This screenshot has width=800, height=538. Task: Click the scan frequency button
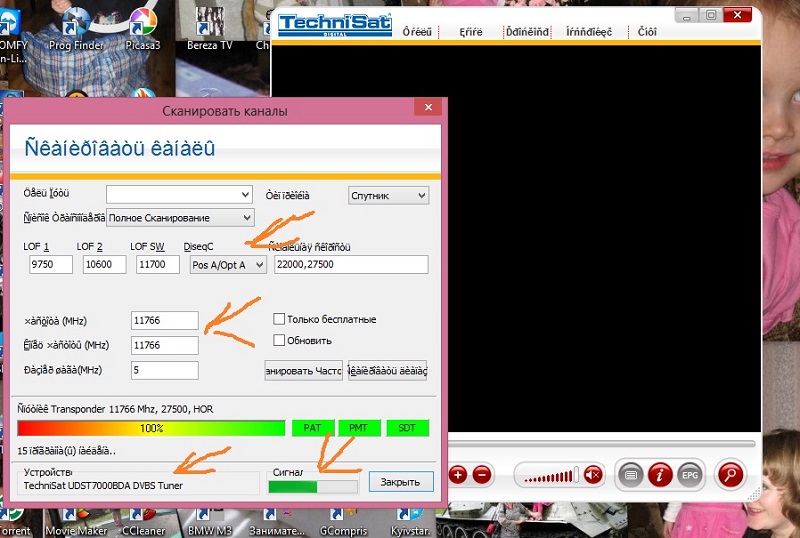tap(303, 371)
